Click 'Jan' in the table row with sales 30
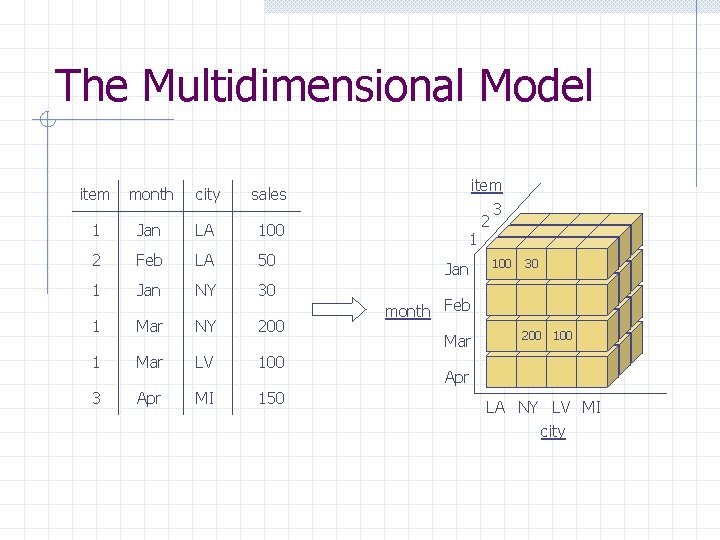 click(x=148, y=290)
